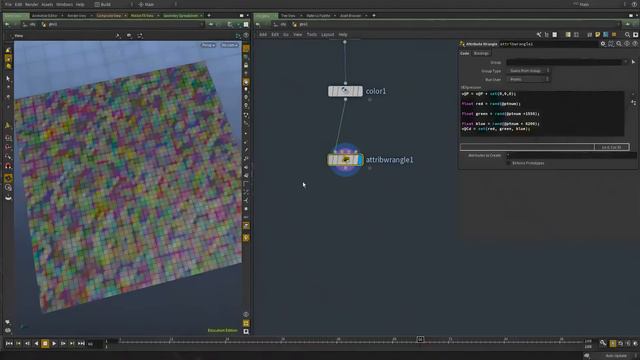Toggle bottom yellow display icon in viewport
The height and width of the screenshot is (360, 640).
[x=246, y=323]
